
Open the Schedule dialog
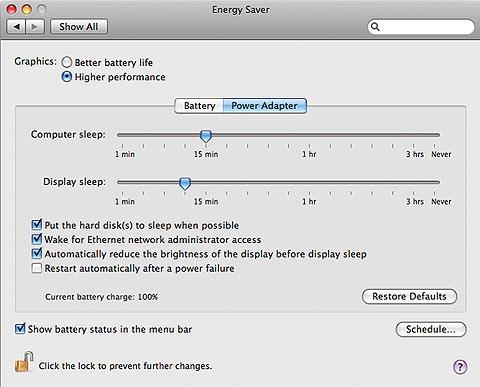click(x=431, y=329)
